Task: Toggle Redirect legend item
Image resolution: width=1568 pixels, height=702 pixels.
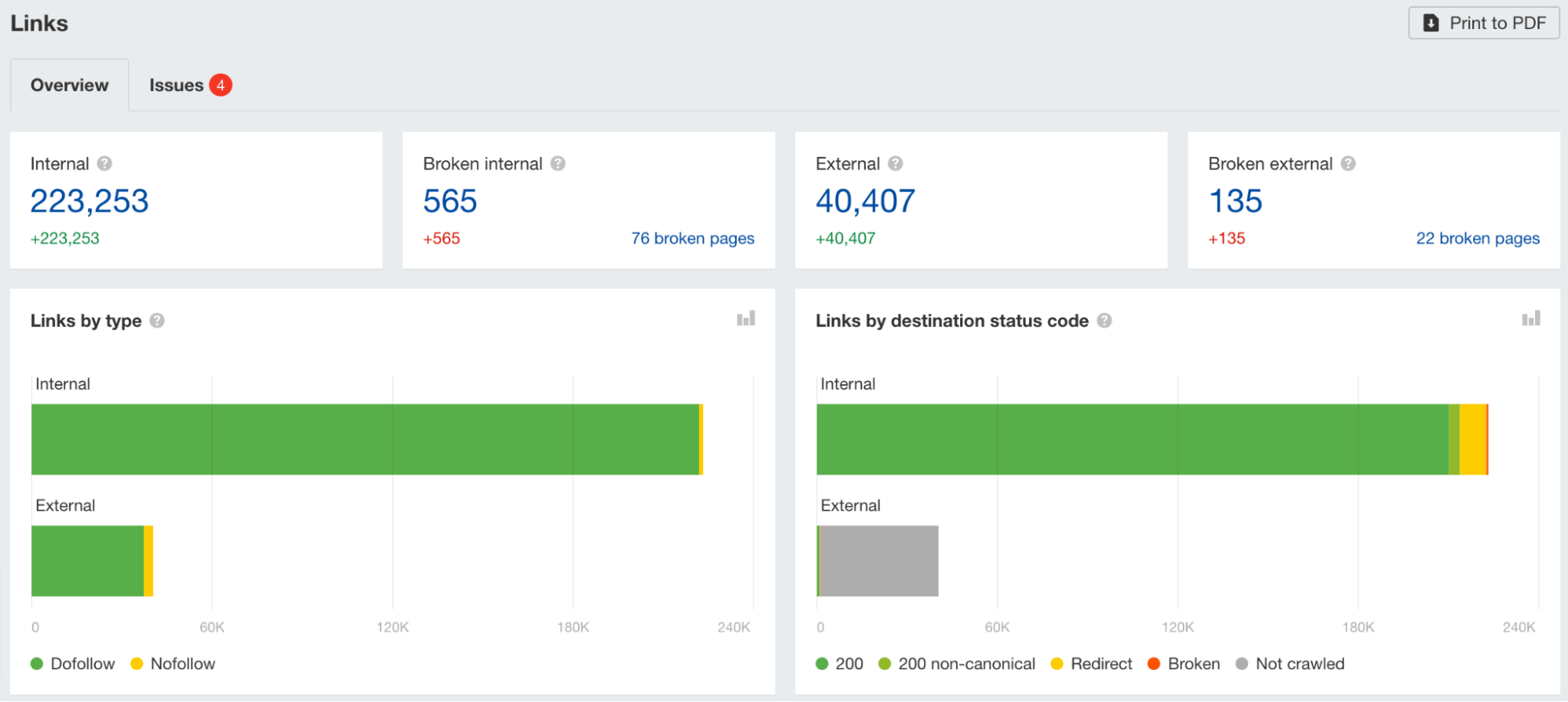Action: [x=1091, y=664]
